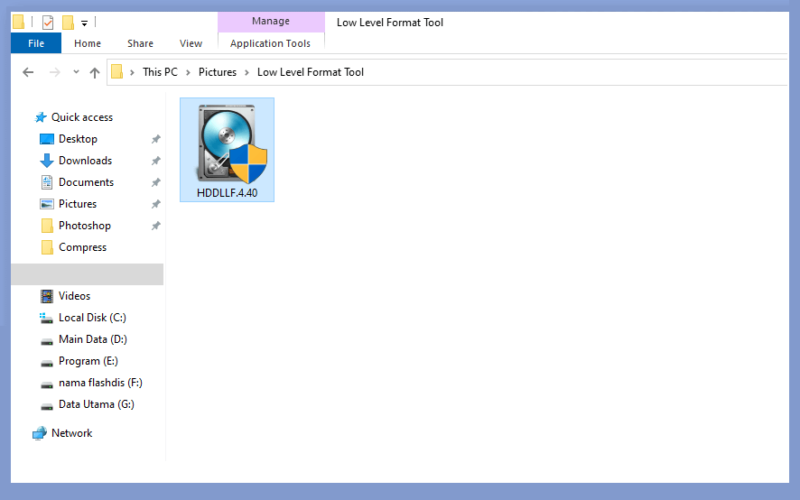Select Data Utama (G:) label
This screenshot has height=500, width=800.
[96, 405]
